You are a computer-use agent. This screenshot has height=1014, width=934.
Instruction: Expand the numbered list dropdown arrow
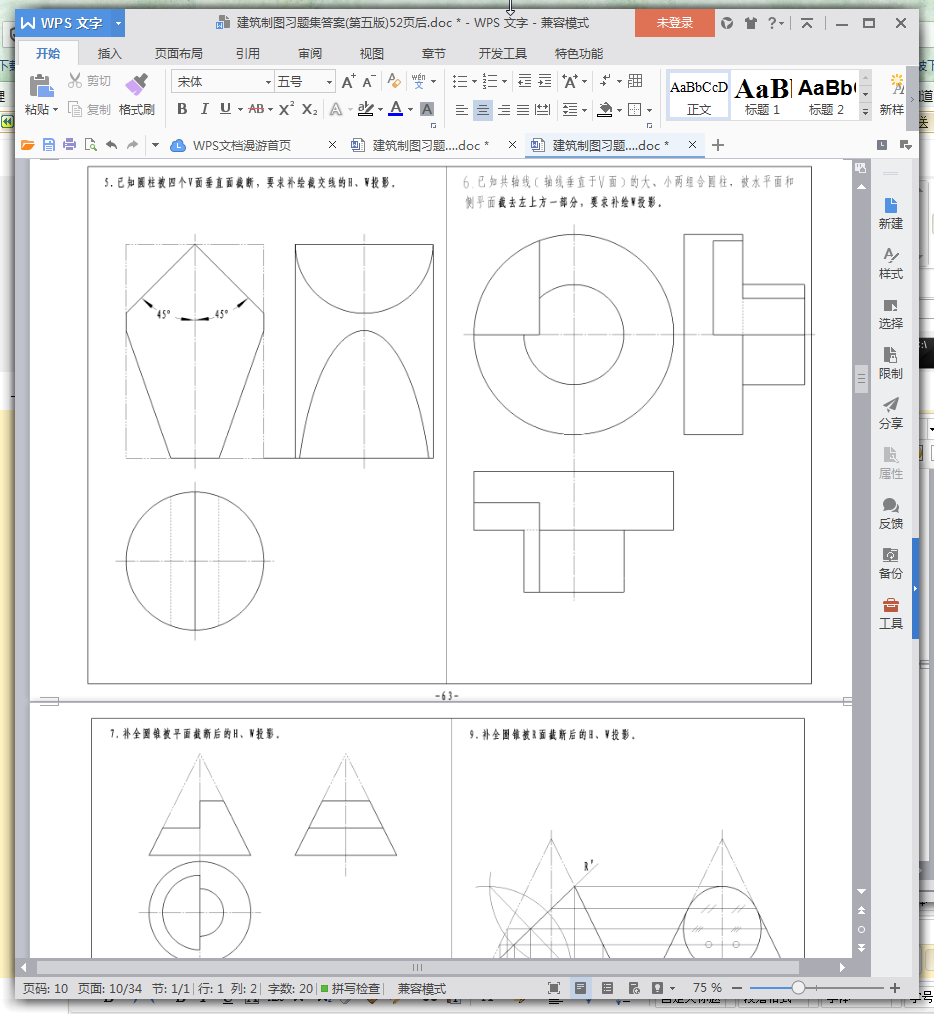[505, 81]
